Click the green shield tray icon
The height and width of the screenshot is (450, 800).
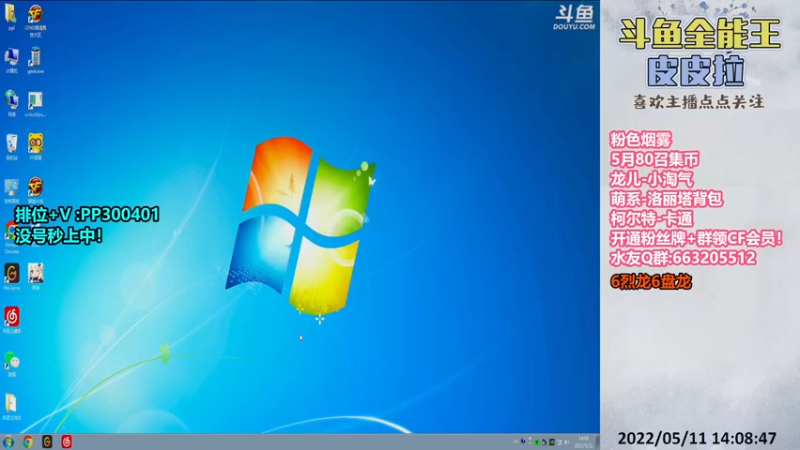point(537,442)
